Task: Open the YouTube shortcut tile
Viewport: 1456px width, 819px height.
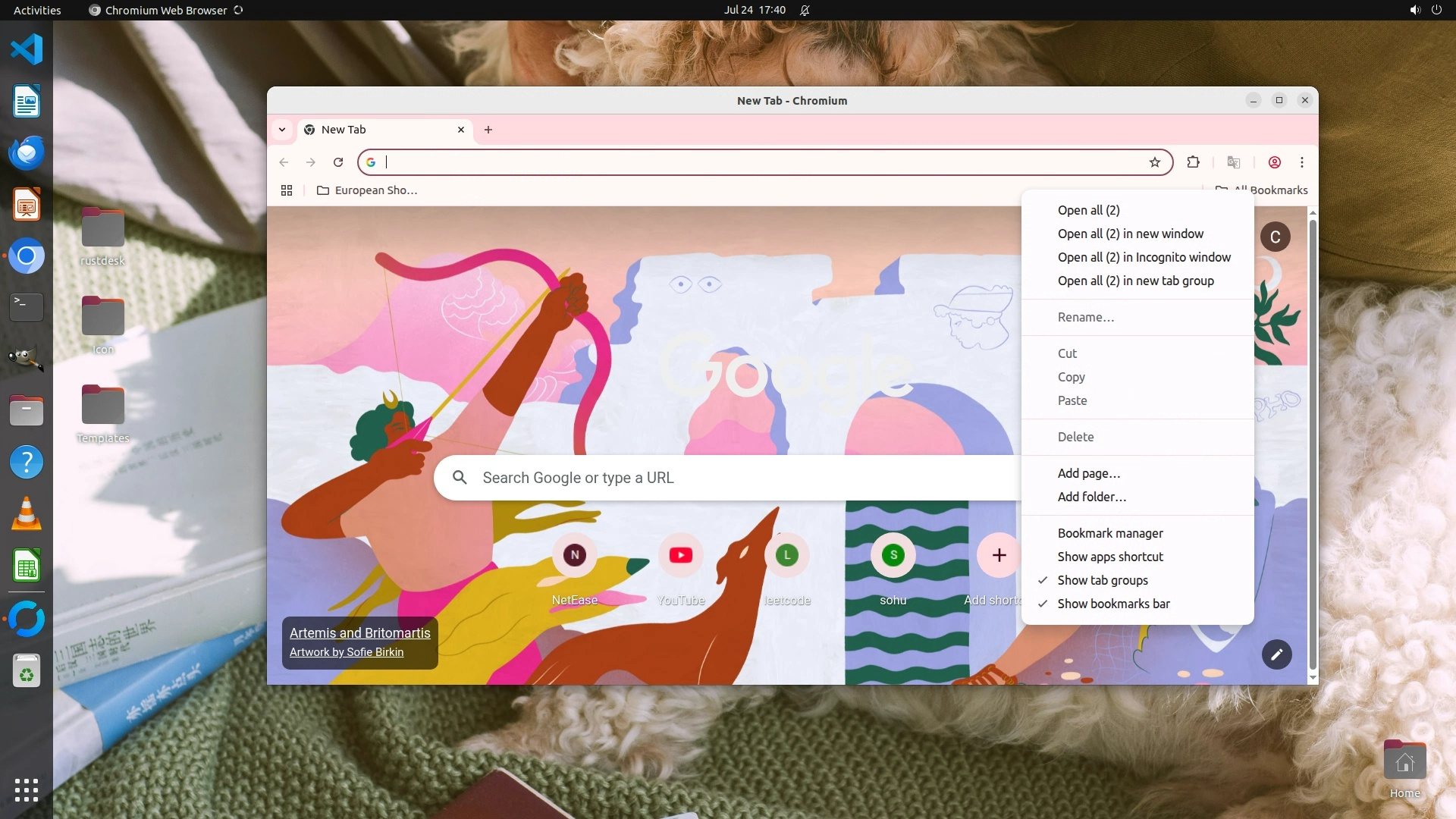Action: click(680, 556)
